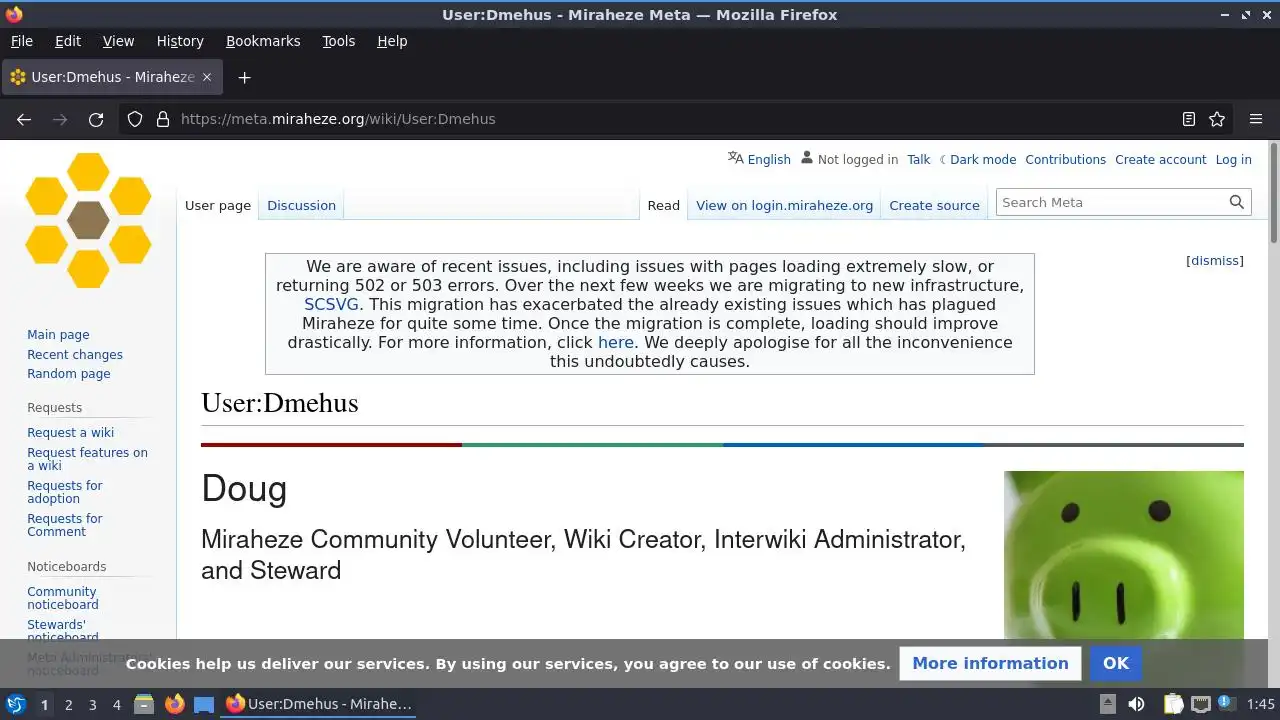Open Requests for Comment
Viewport: 1280px width, 720px height.
[x=65, y=525]
